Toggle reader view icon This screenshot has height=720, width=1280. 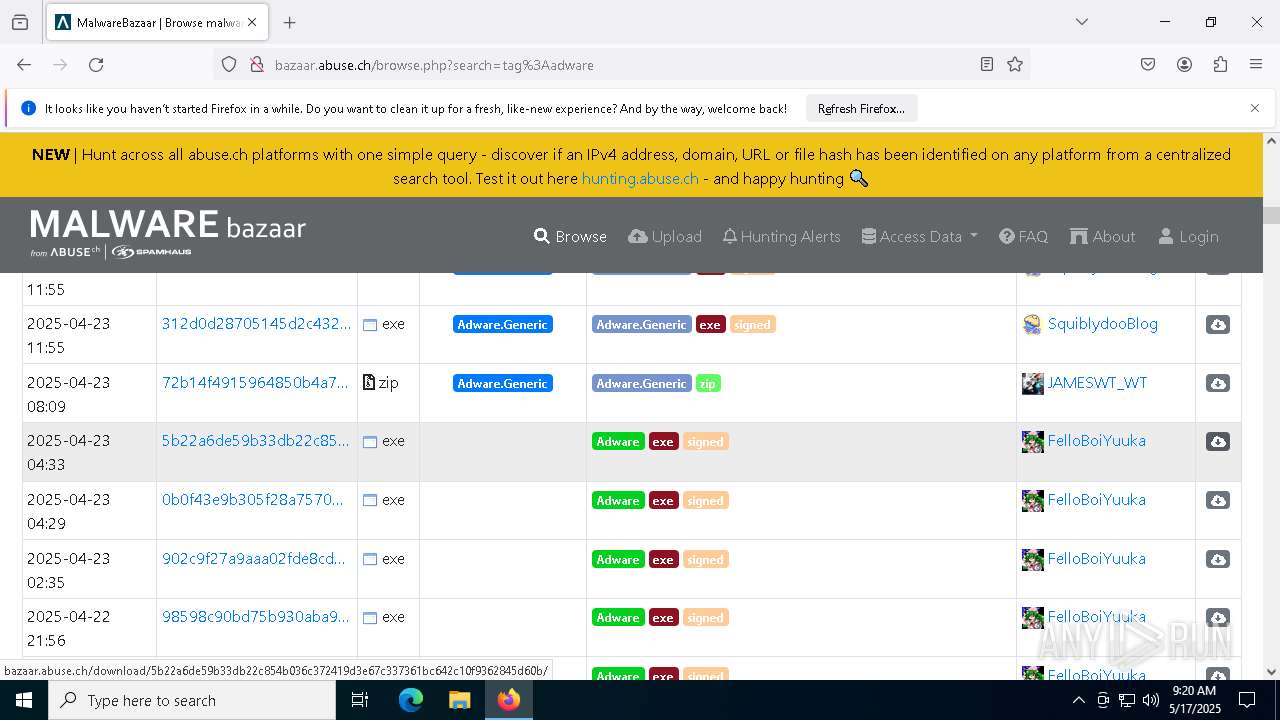[987, 64]
